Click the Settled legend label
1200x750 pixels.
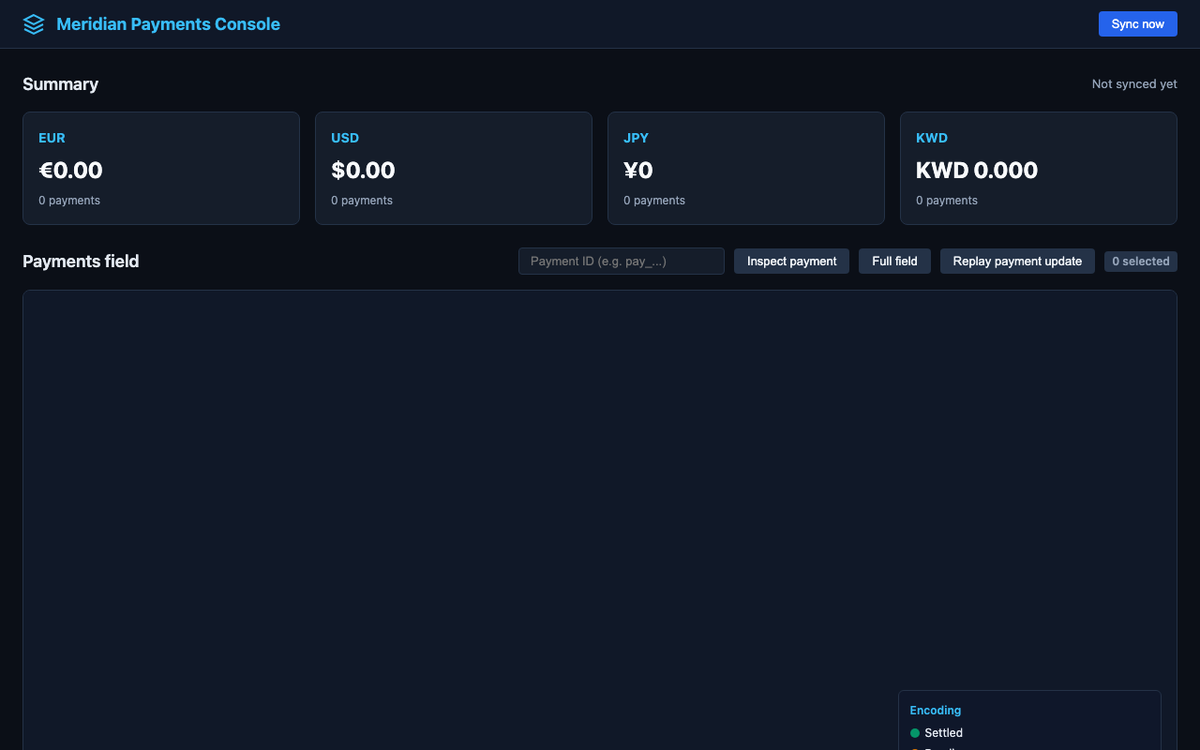coord(944,733)
